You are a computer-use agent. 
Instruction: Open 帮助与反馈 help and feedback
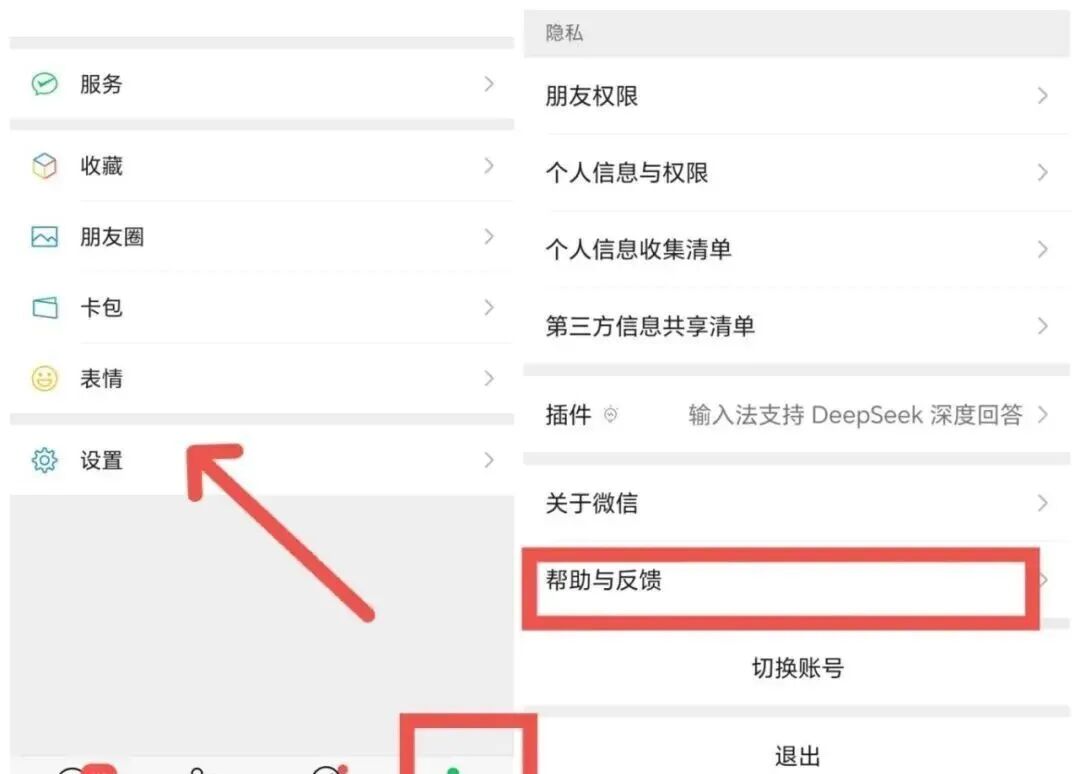click(x=796, y=580)
